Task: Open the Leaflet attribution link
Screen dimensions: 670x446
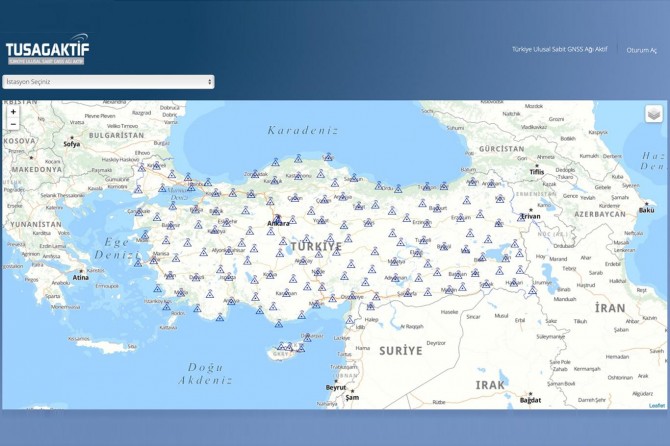Action: [656, 405]
